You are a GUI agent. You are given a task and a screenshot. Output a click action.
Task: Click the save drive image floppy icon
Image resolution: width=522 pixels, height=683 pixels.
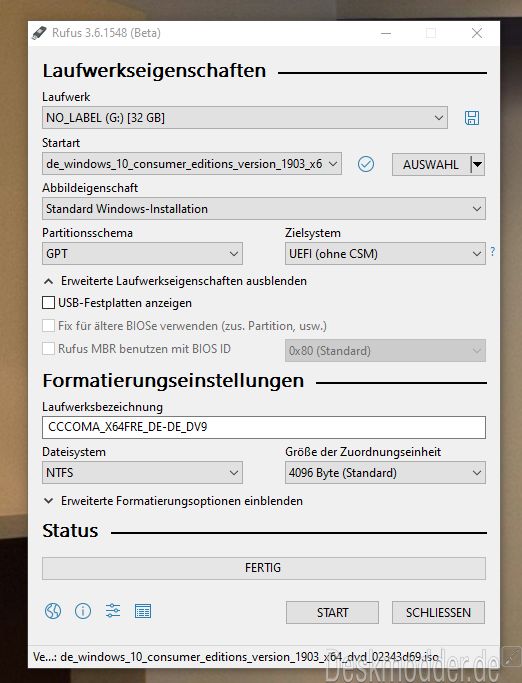click(x=471, y=118)
